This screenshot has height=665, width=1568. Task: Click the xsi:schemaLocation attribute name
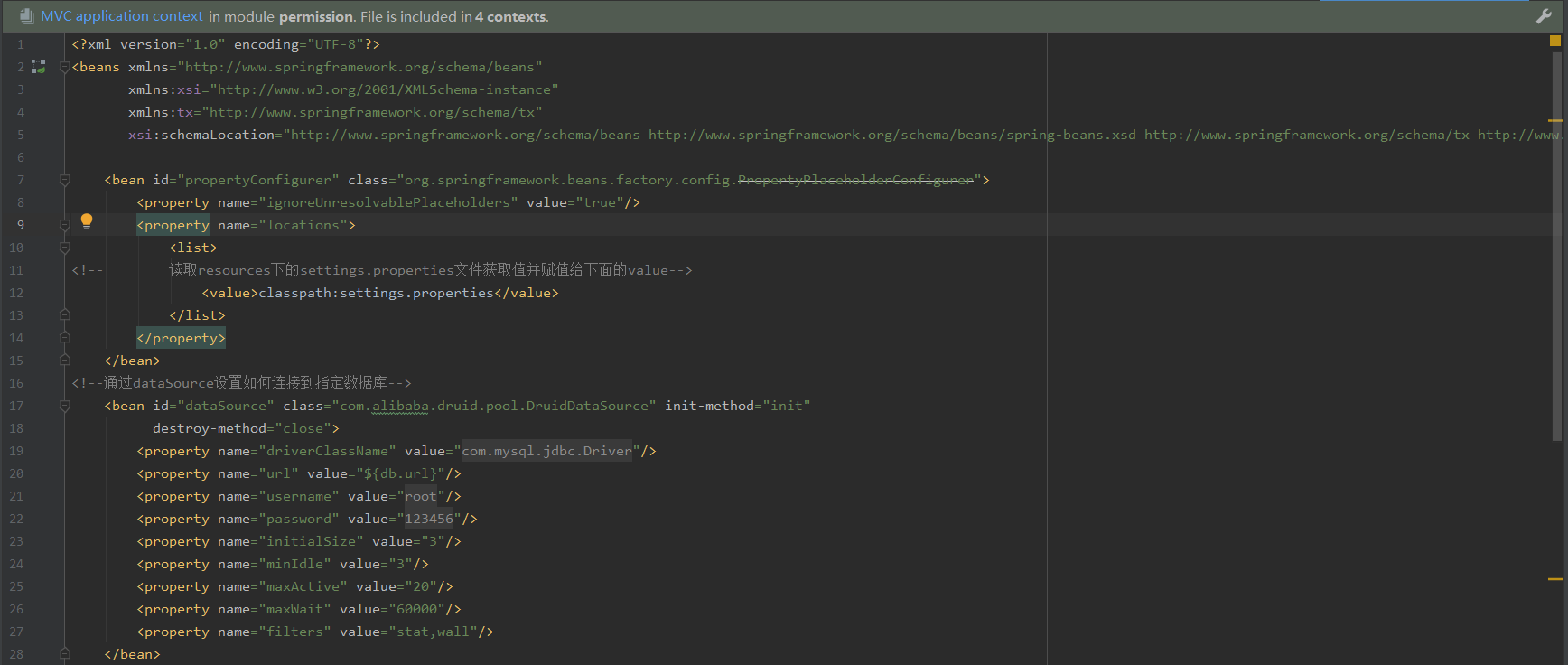tap(201, 135)
